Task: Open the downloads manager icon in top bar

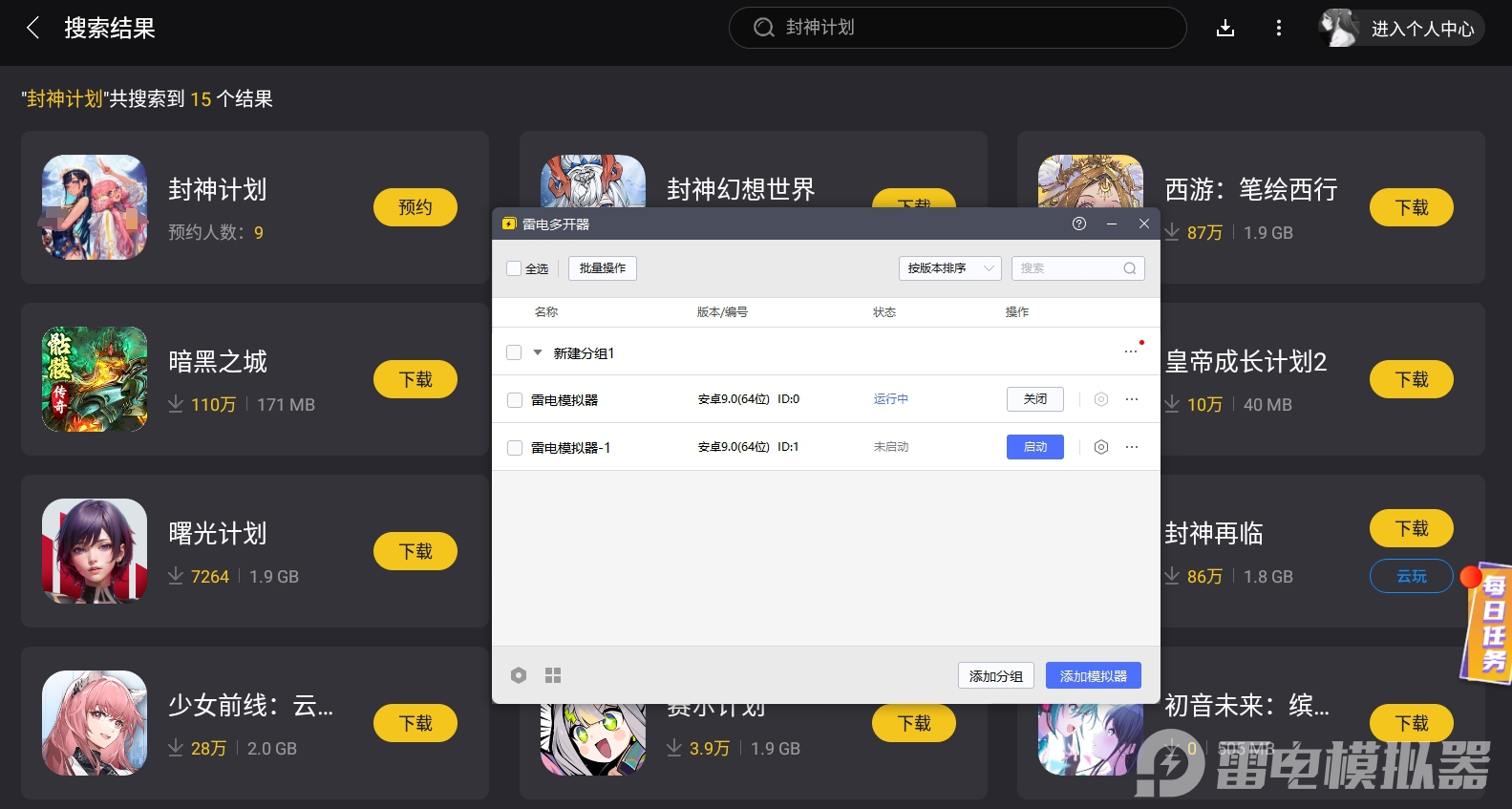Action: pos(1225,28)
